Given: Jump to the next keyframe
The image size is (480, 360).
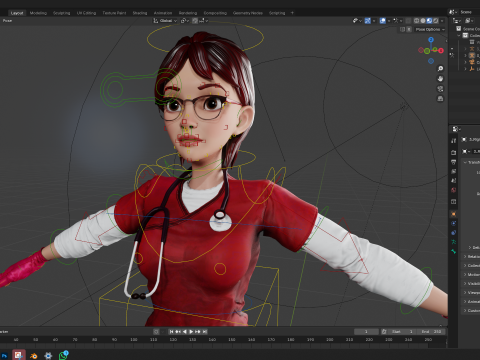Looking at the screenshot, I should 198,332.
